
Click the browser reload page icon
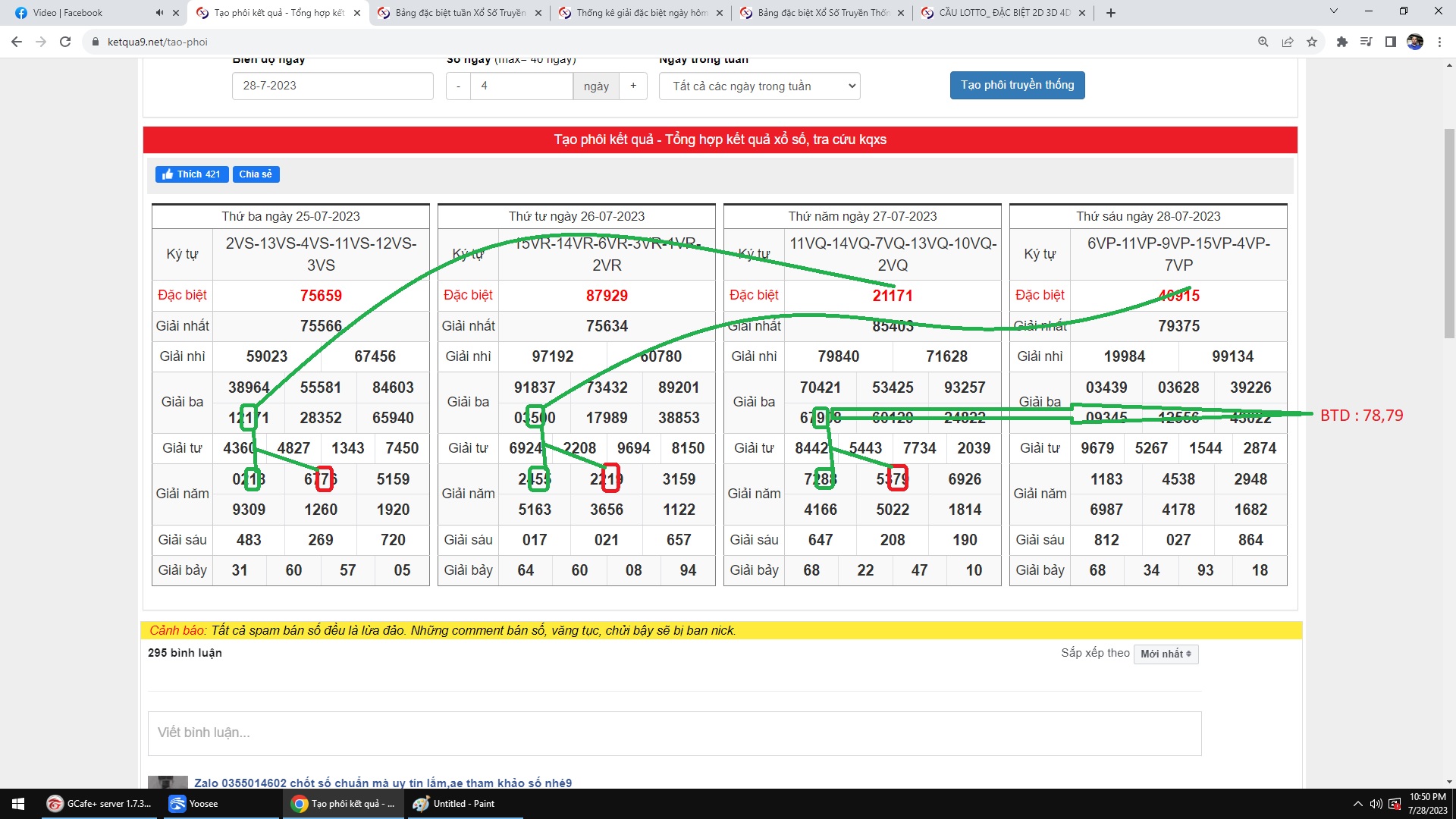[x=65, y=42]
